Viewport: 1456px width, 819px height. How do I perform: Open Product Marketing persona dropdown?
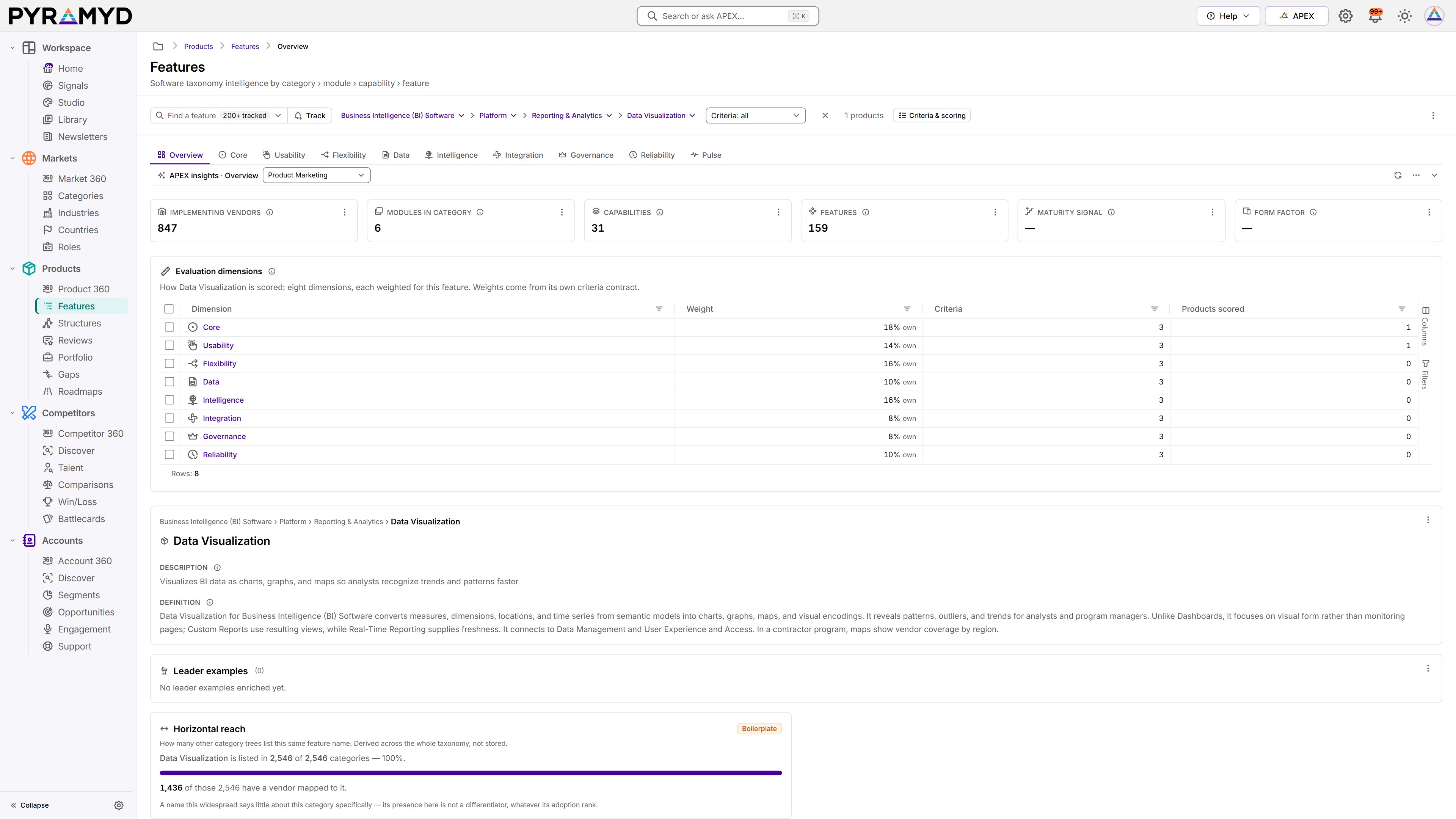tap(317, 175)
